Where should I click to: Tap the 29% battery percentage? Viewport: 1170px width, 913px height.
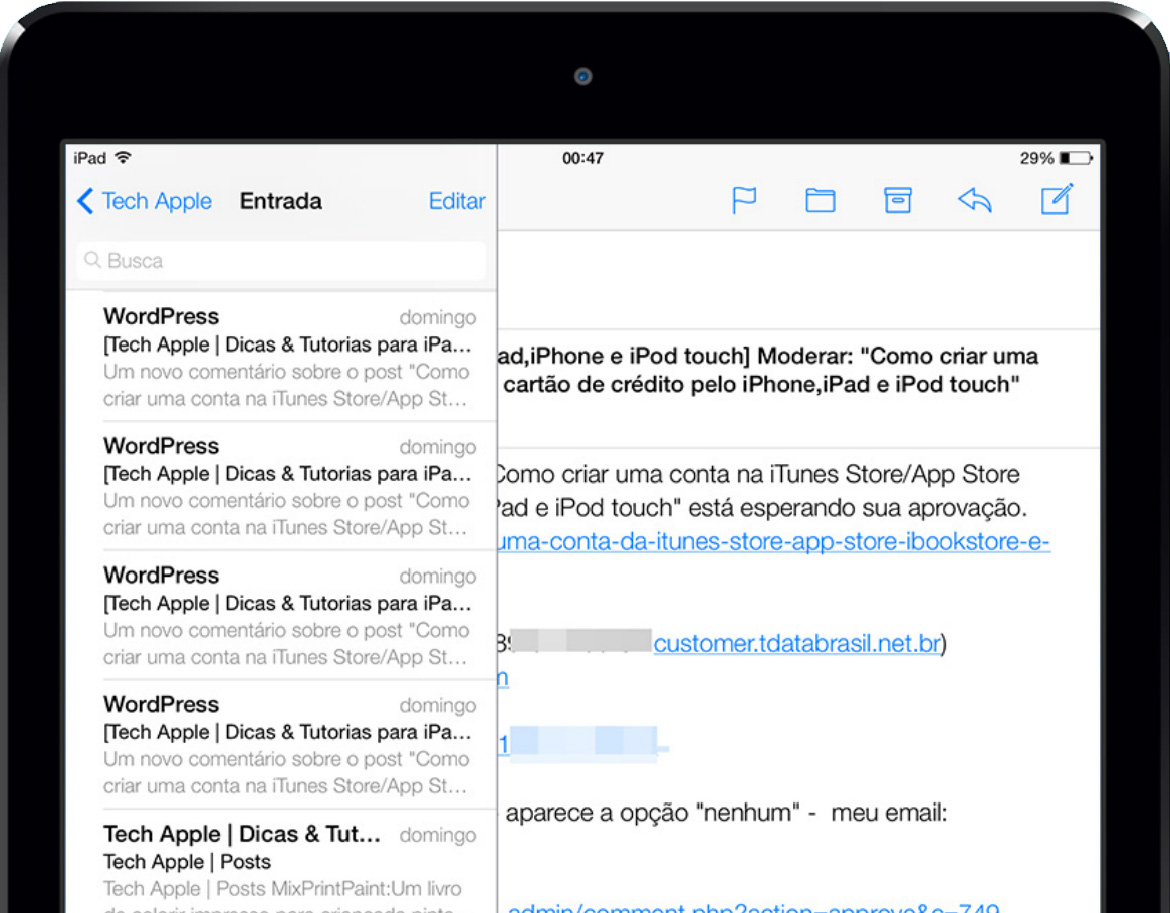click(x=1036, y=158)
